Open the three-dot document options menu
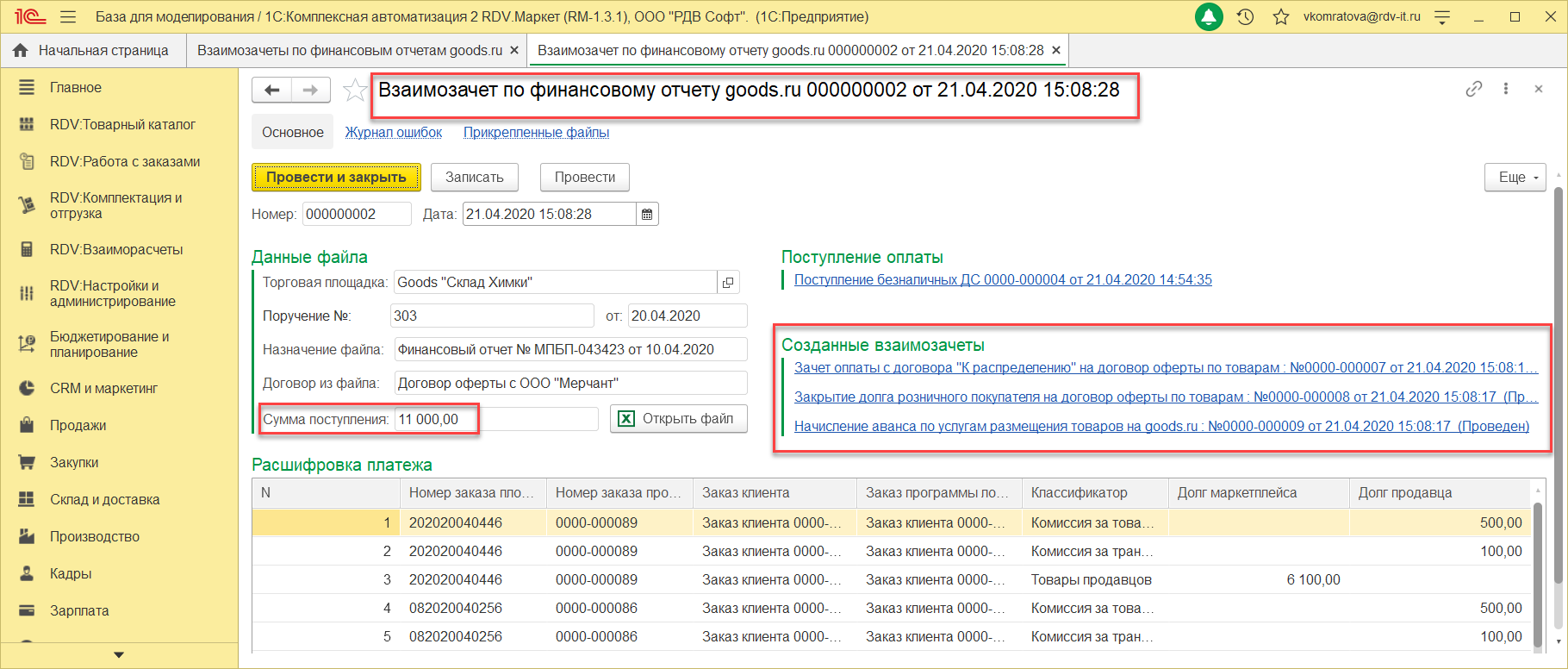 coord(1506,89)
